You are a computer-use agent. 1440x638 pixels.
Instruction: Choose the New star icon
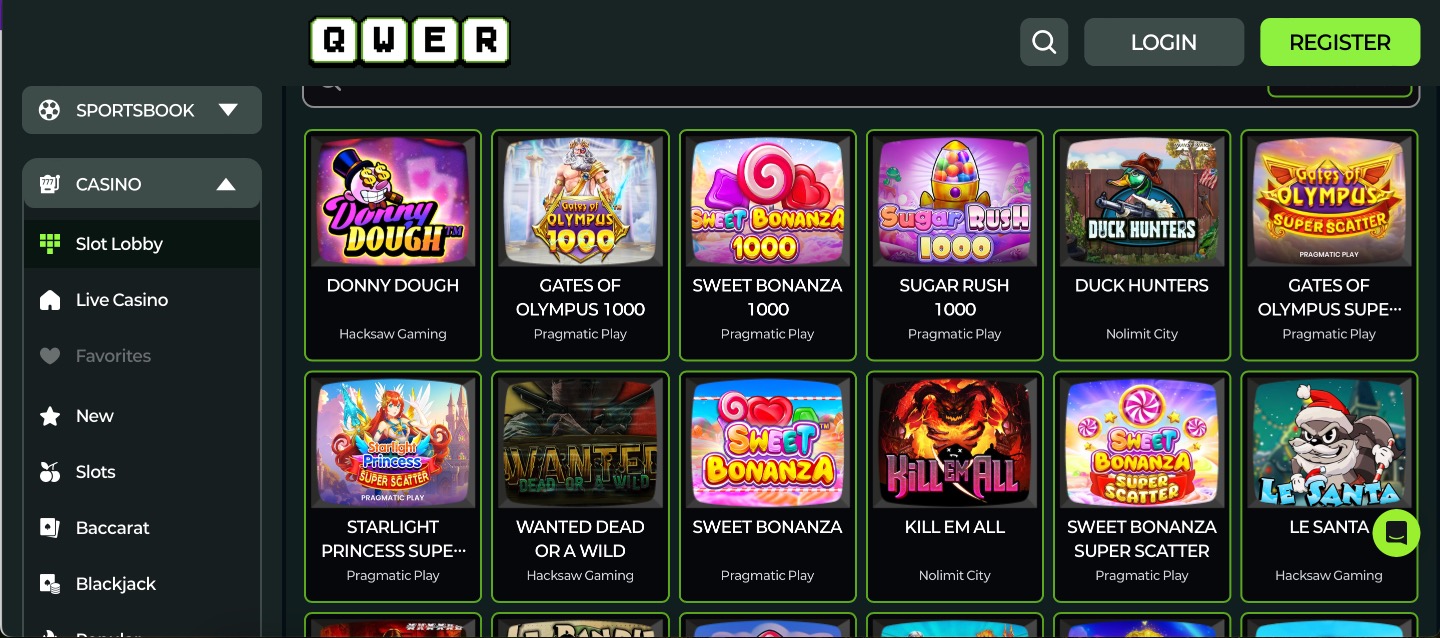click(50, 416)
